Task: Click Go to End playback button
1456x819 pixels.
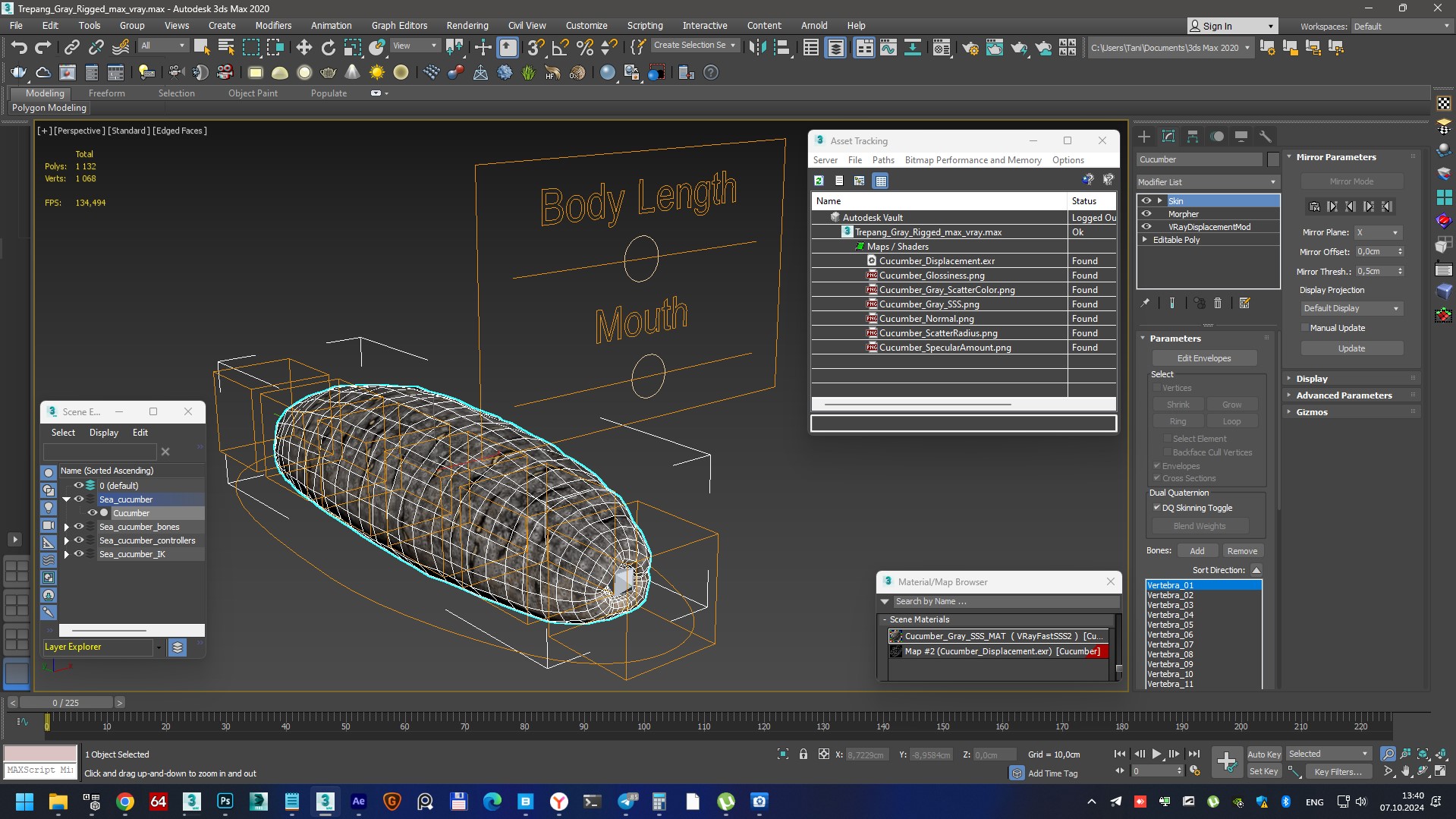Action: pyautogui.click(x=1193, y=754)
